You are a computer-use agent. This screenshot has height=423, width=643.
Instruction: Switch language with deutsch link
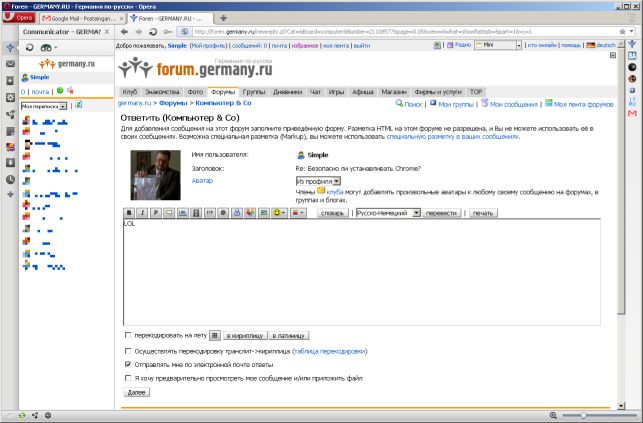(606, 45)
